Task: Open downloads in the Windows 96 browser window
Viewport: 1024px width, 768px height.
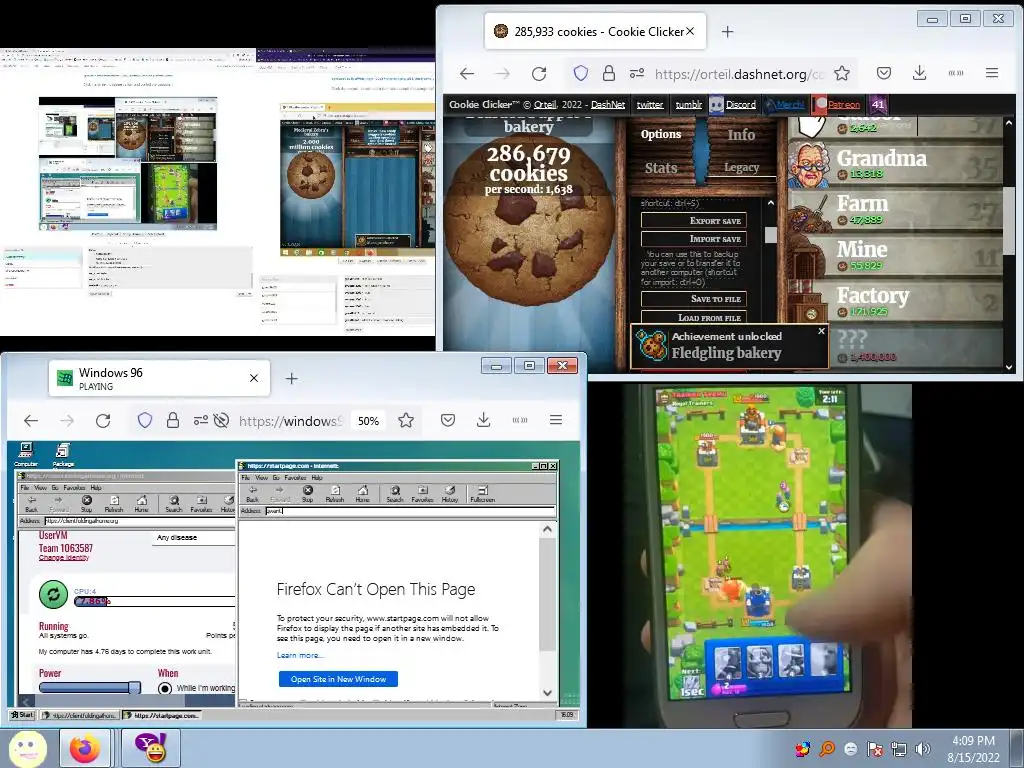Action: click(483, 420)
